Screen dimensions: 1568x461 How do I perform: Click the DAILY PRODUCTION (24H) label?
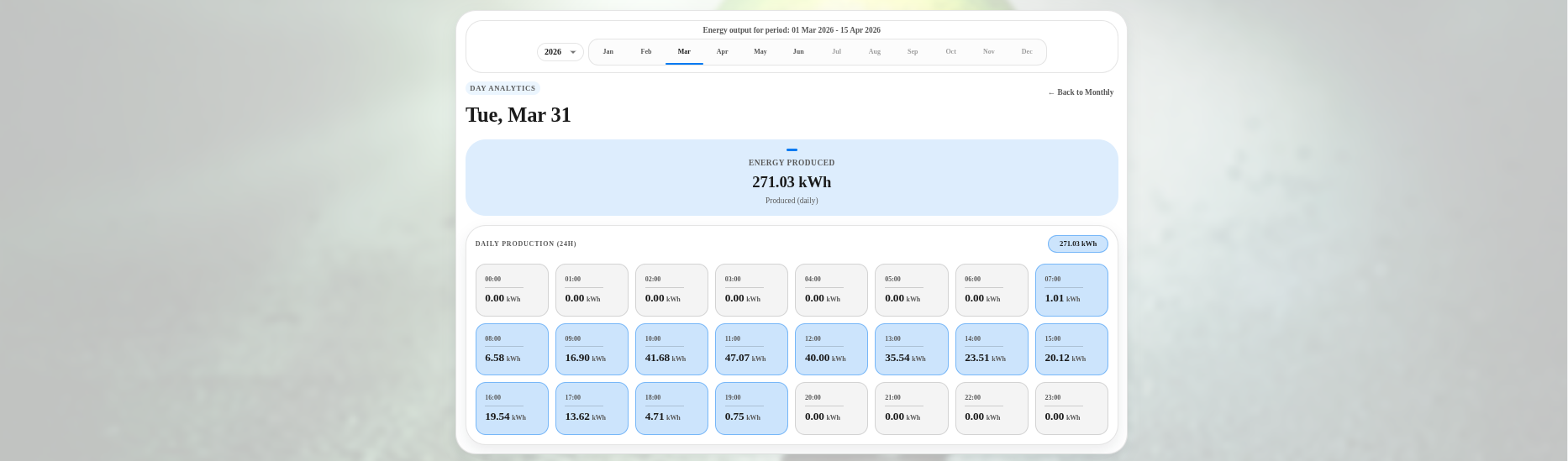point(526,244)
